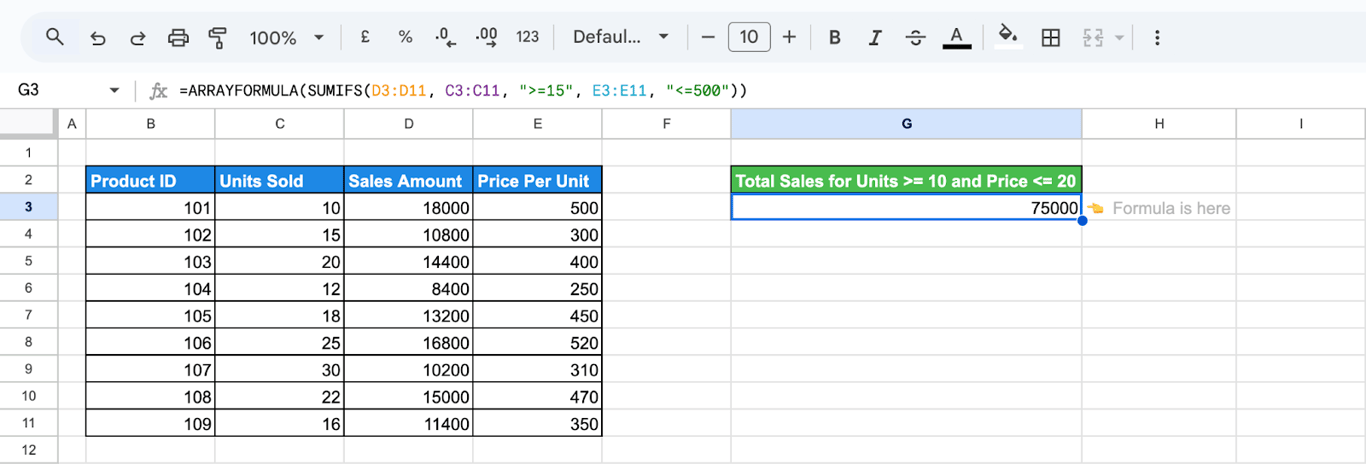Click the Price Per Unit header cell
This screenshot has width=1366, height=464.
[x=538, y=181]
